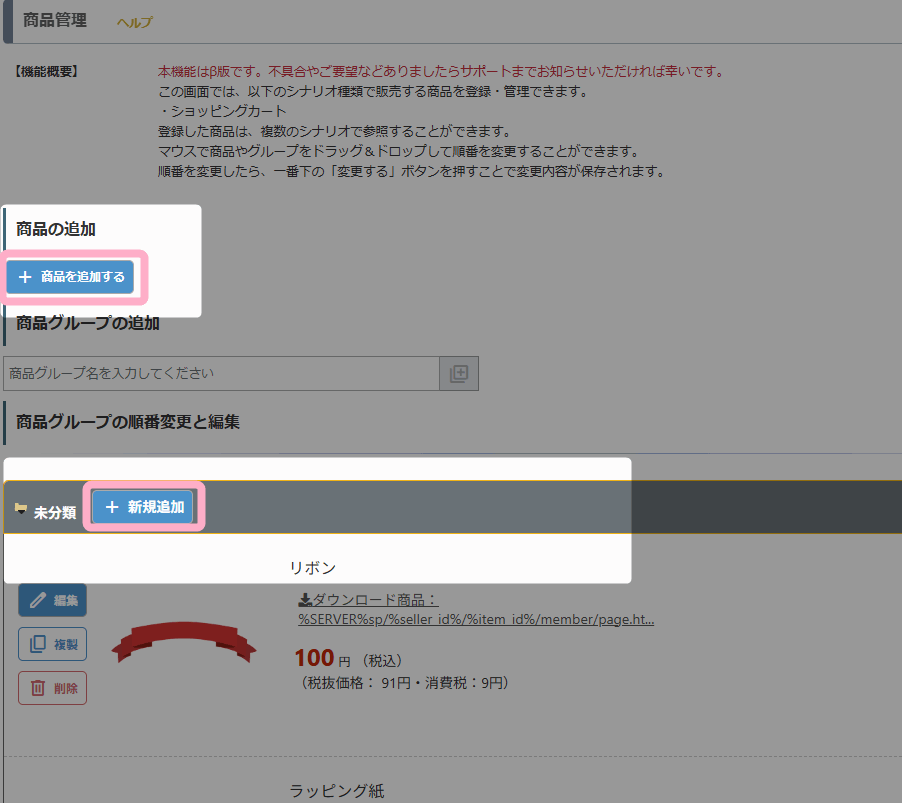Click the 【機能概要】 label
Viewport: 902px width, 803px height.
(x=46, y=71)
